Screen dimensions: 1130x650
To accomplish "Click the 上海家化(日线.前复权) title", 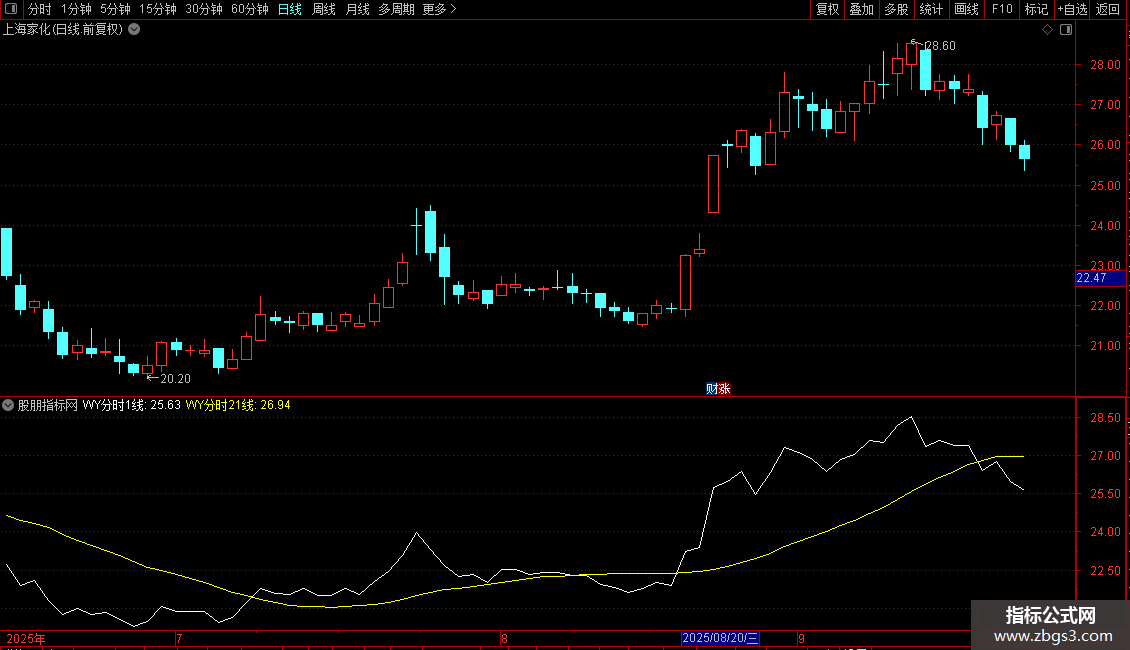I will pos(63,30).
